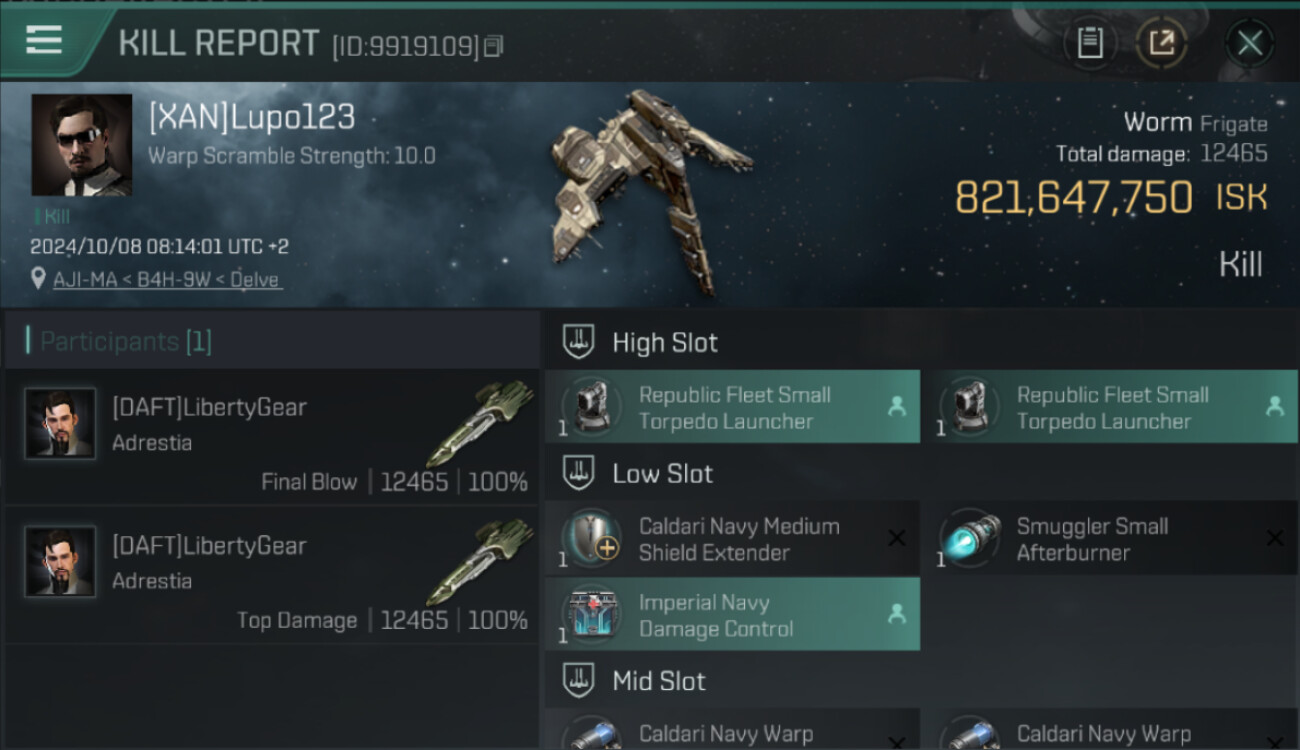Select Caldari Navy Medium Shield Extender
This screenshot has height=750, width=1300.
tap(732, 539)
